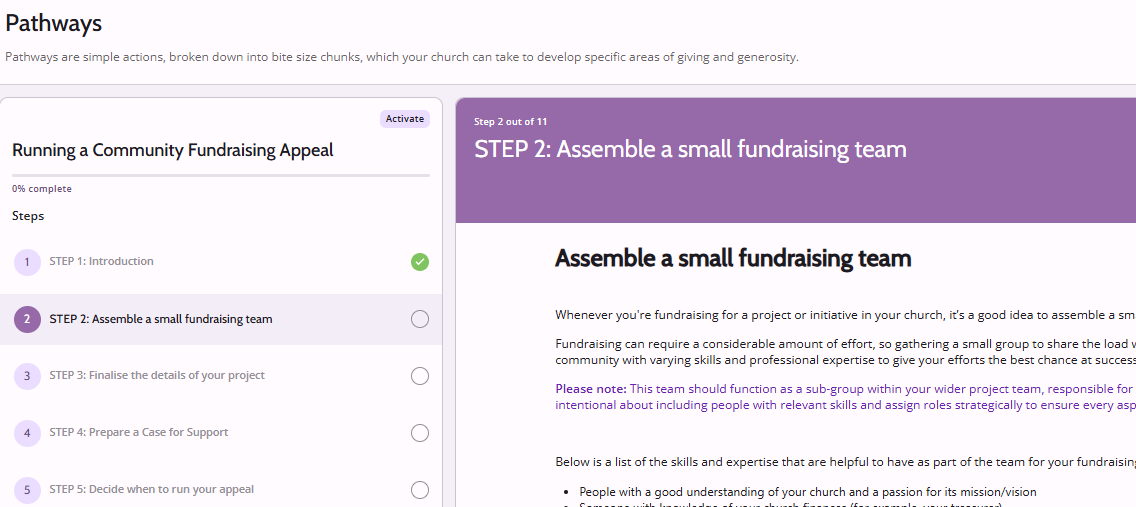Go to STEP 3: Finalise the details

point(157,376)
